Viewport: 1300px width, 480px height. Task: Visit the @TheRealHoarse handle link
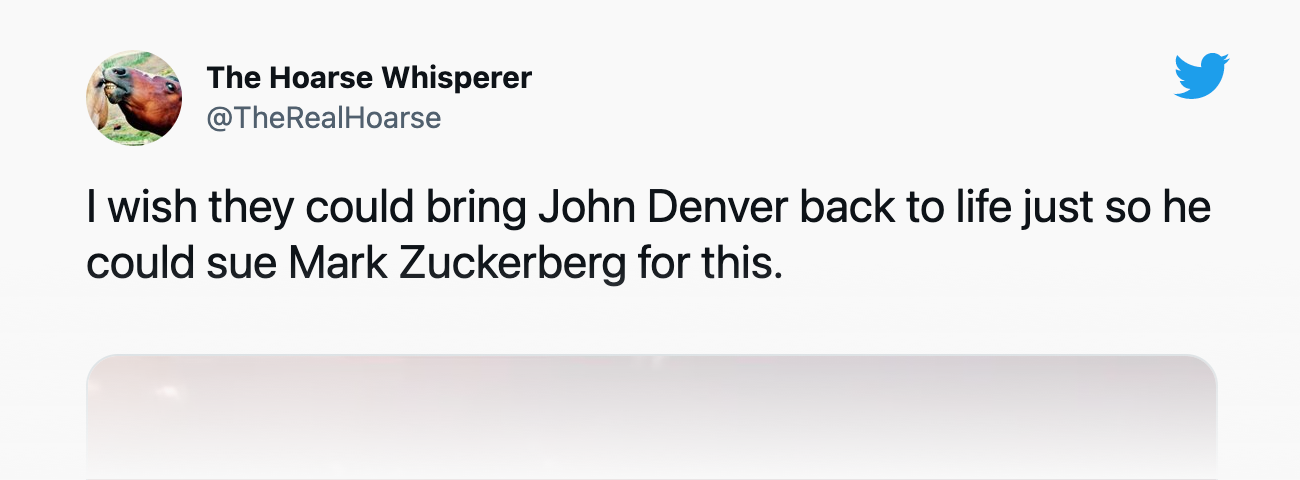pyautogui.click(x=323, y=118)
